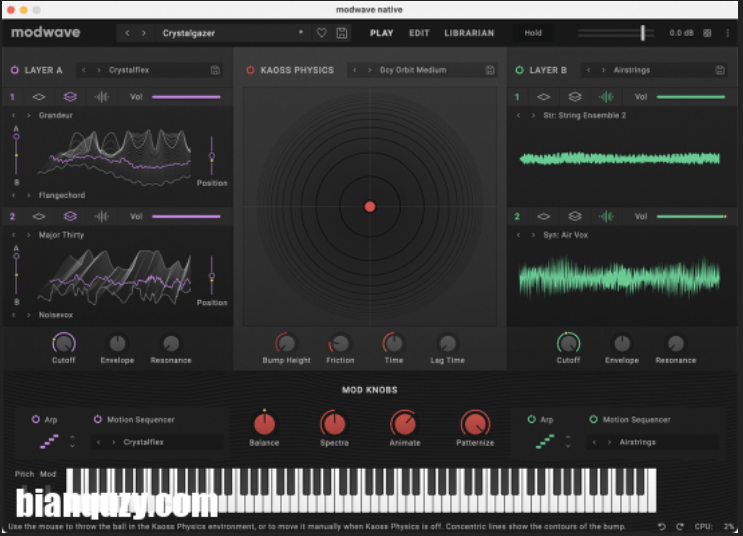Undo the last change in the status bar
The width and height of the screenshot is (743, 536).
(x=662, y=527)
